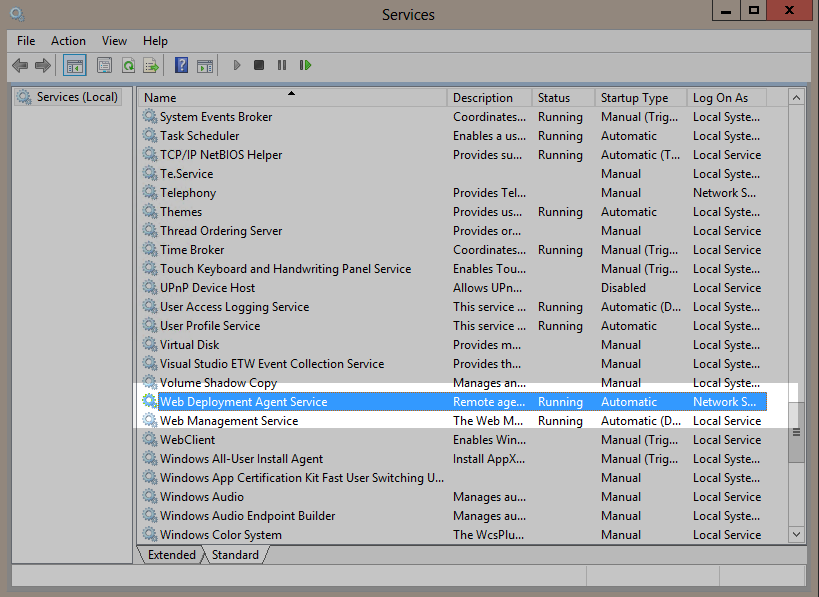
Task: Open the blue Help toolbar icon
Action: tap(181, 65)
